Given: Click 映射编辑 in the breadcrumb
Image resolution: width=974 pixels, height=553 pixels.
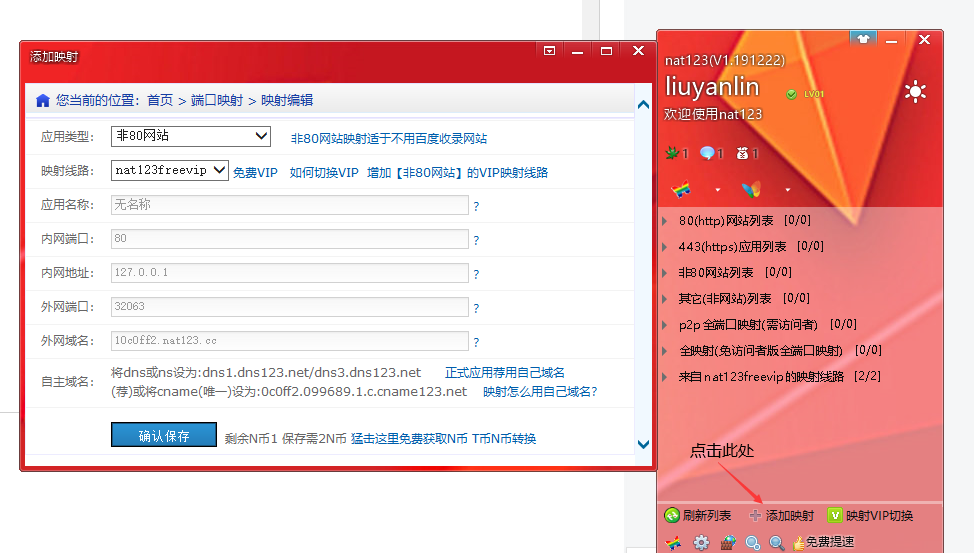Looking at the screenshot, I should (x=287, y=100).
